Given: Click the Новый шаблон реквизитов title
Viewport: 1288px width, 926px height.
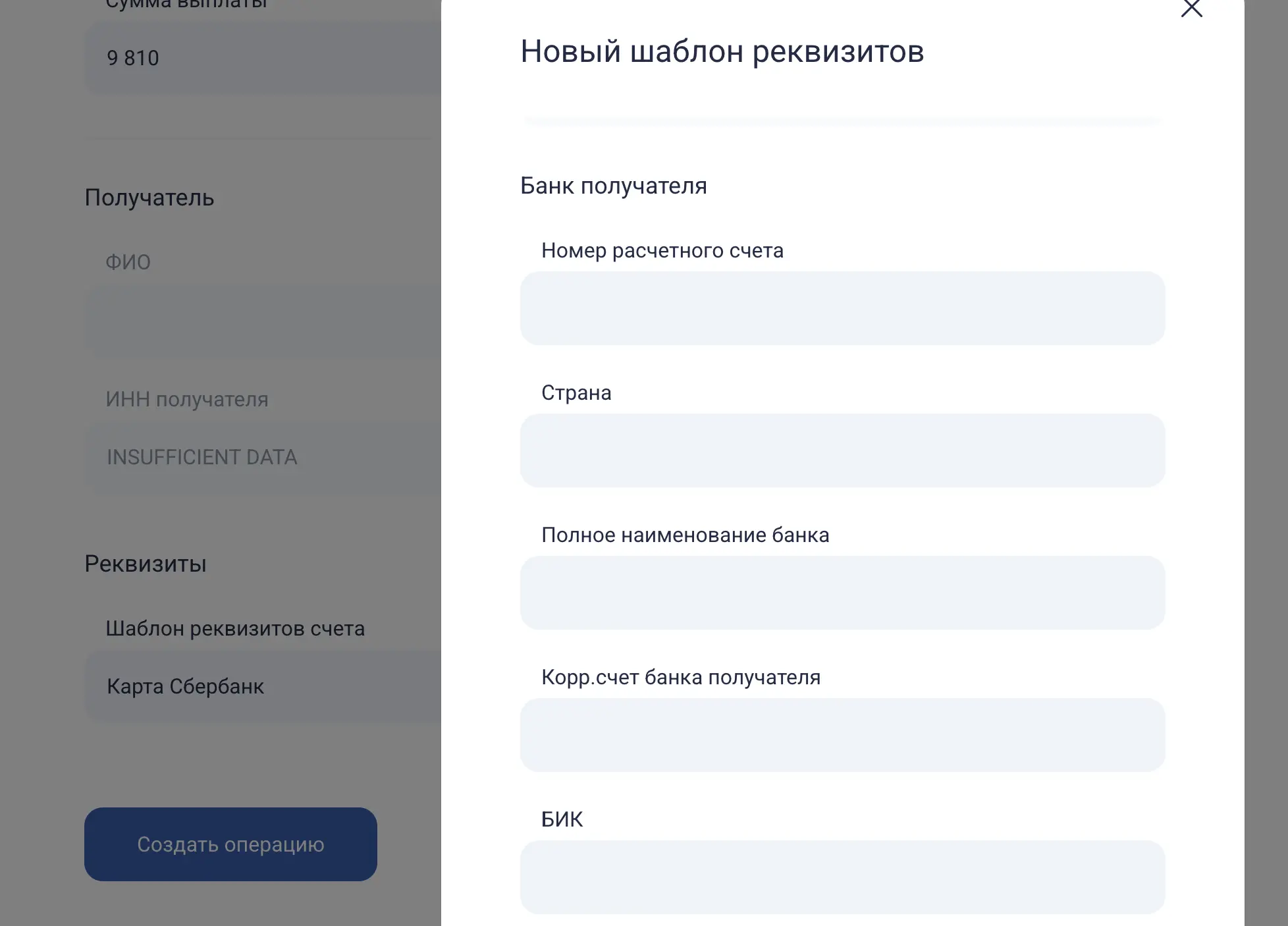Looking at the screenshot, I should click(722, 51).
